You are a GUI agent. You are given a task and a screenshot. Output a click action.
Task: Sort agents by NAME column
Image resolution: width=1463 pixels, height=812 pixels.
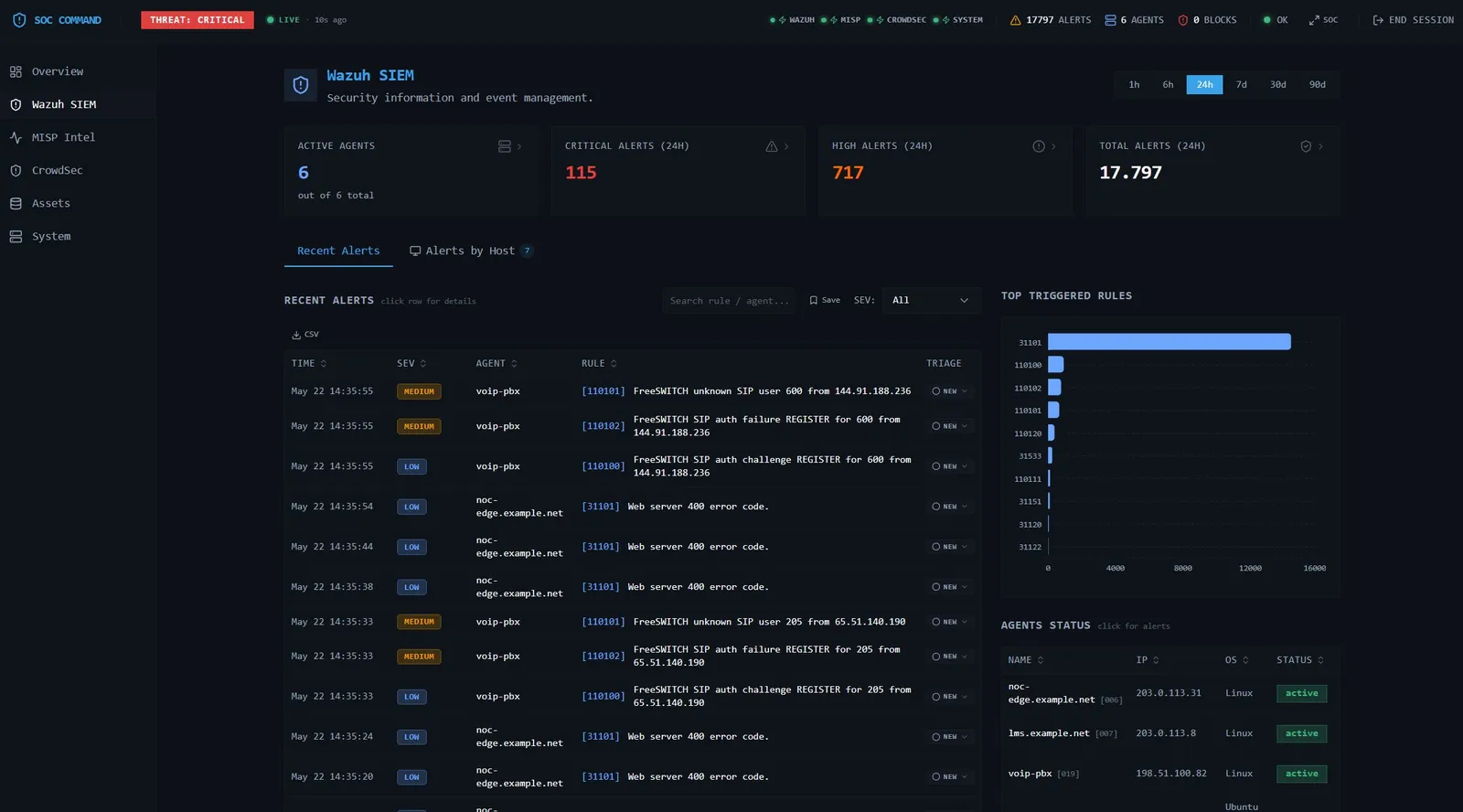click(x=1026, y=660)
